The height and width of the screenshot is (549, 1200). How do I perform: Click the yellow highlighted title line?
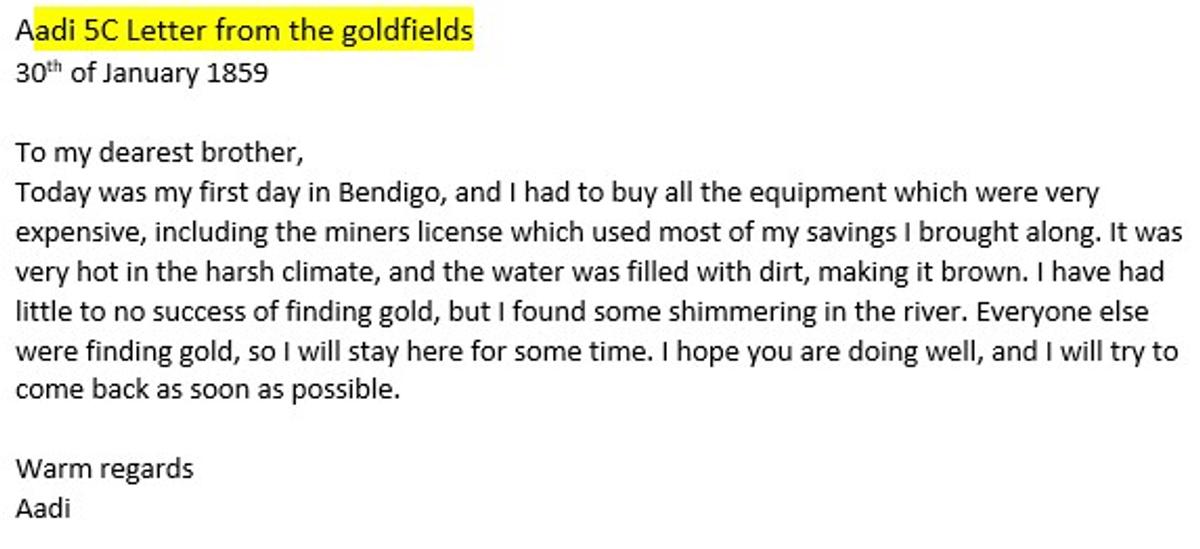(x=245, y=32)
